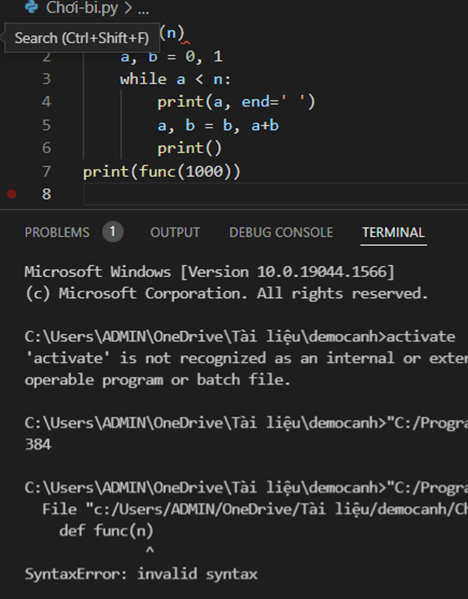Place cursor on empty line 8
This screenshot has height=599, width=468.
[x=275, y=194]
